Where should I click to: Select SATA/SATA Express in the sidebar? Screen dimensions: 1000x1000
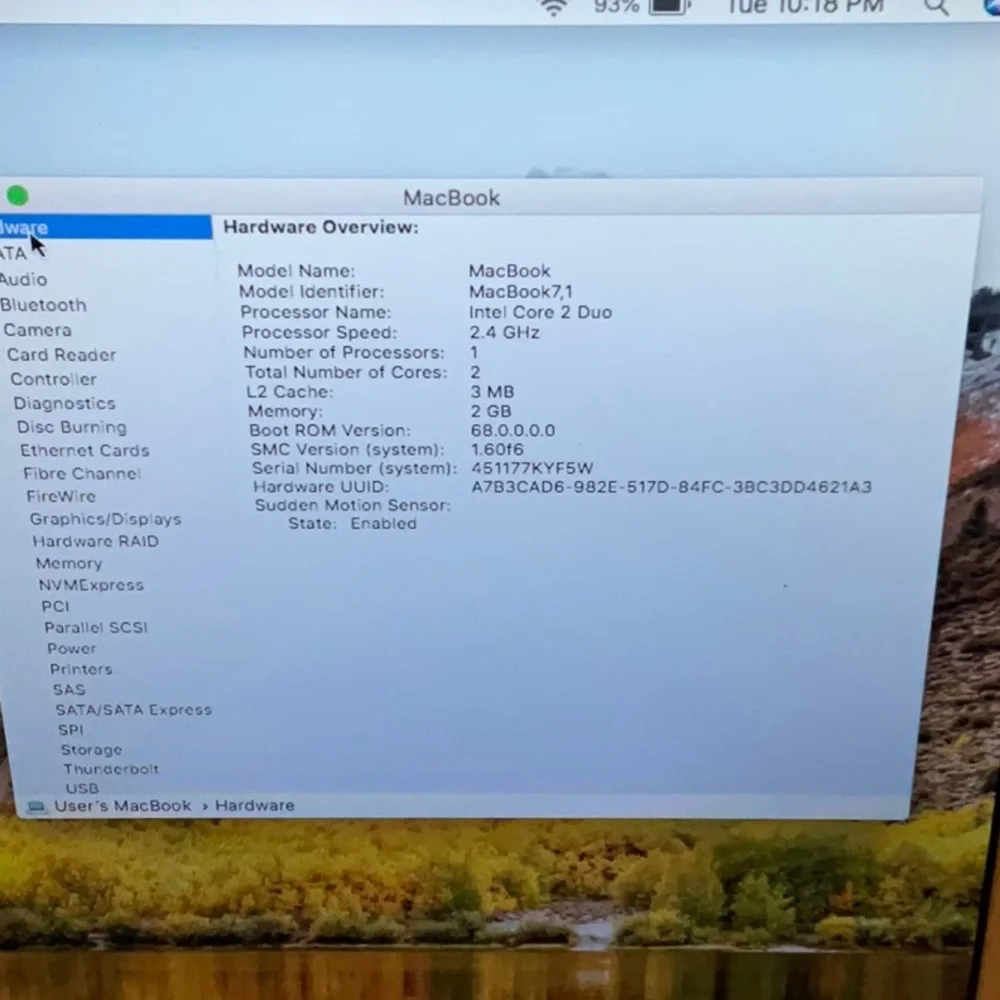(x=133, y=710)
